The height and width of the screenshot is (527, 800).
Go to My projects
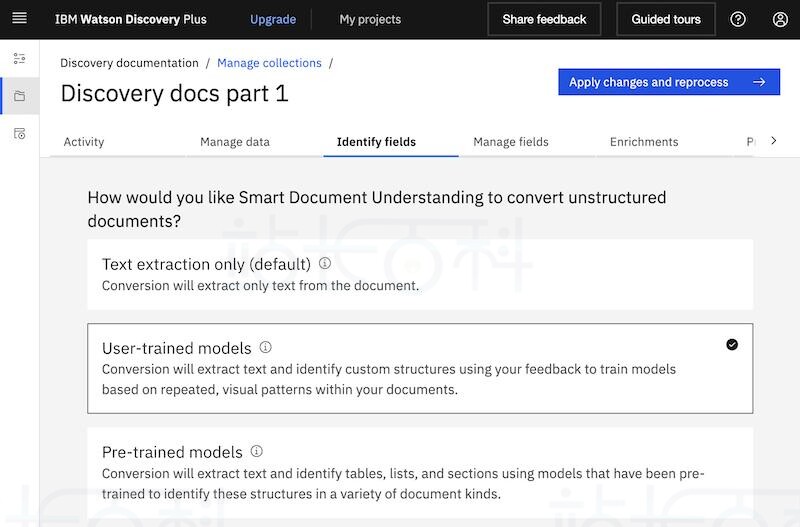coord(370,19)
